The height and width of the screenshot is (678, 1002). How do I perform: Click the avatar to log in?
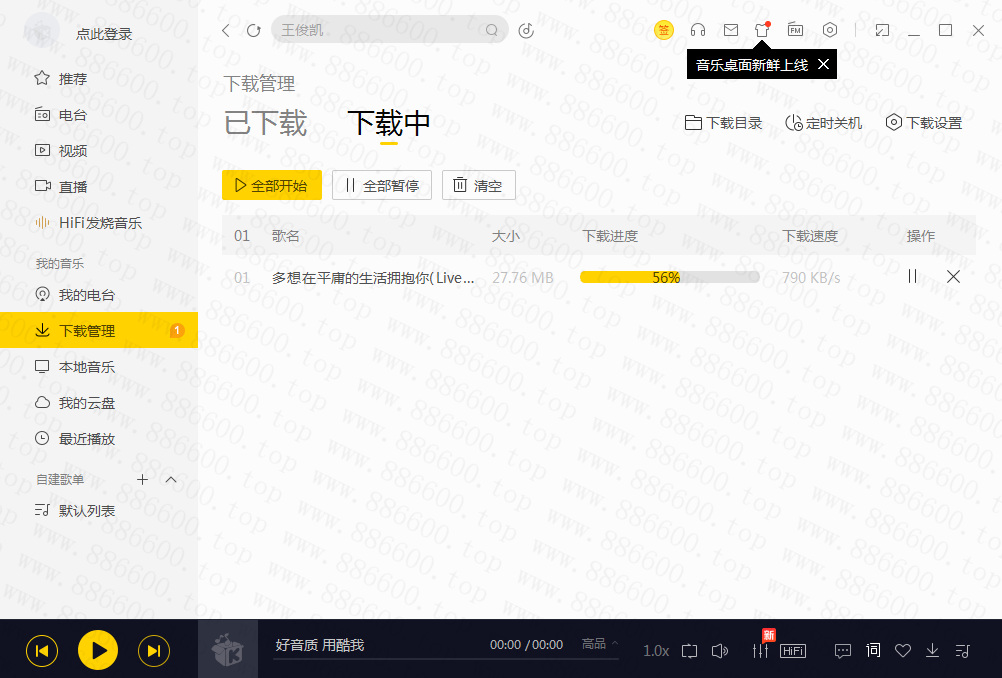tap(42, 30)
